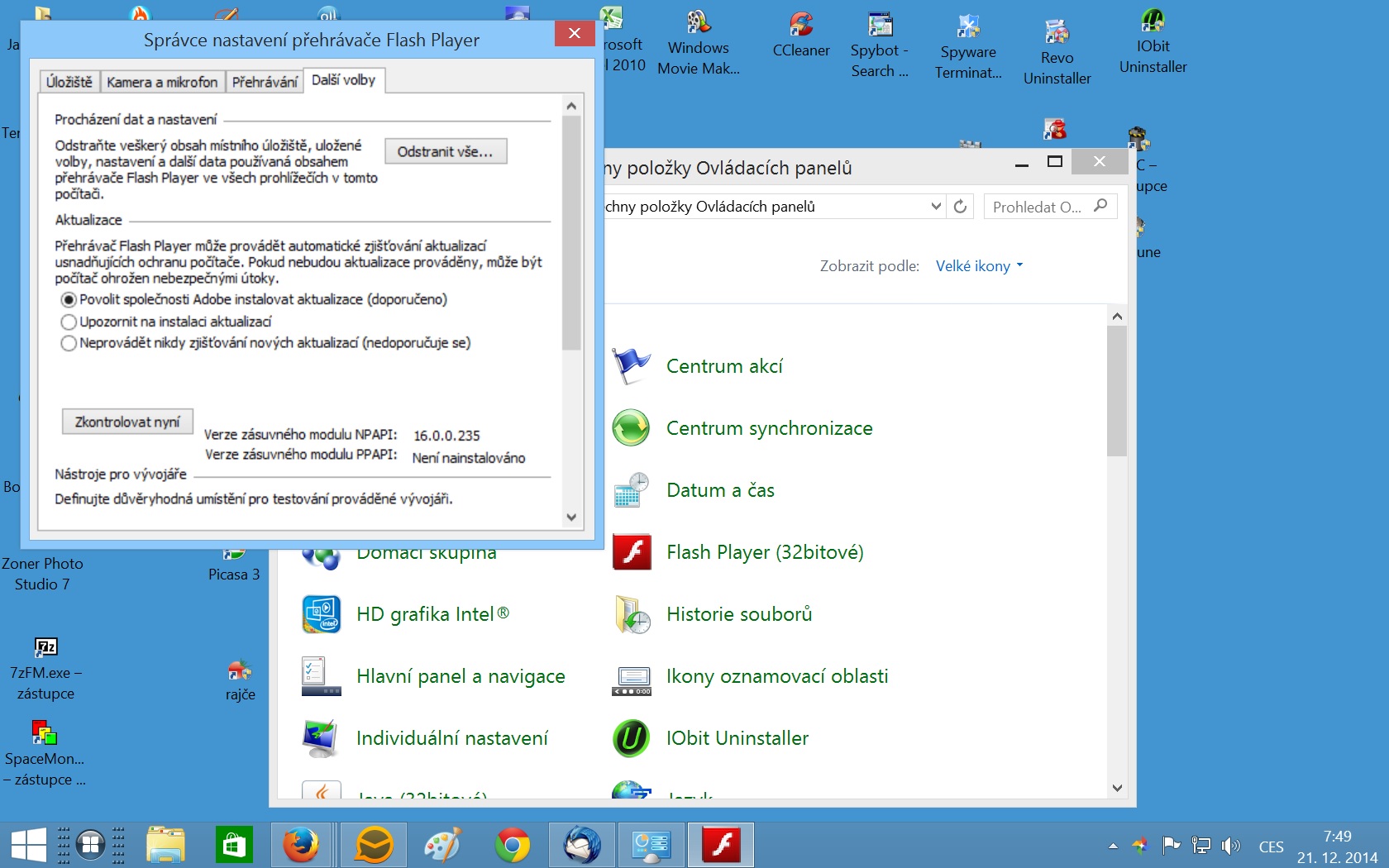Expand the address bar history dropdown arrow
Screen dimensions: 1389x868
936,207
